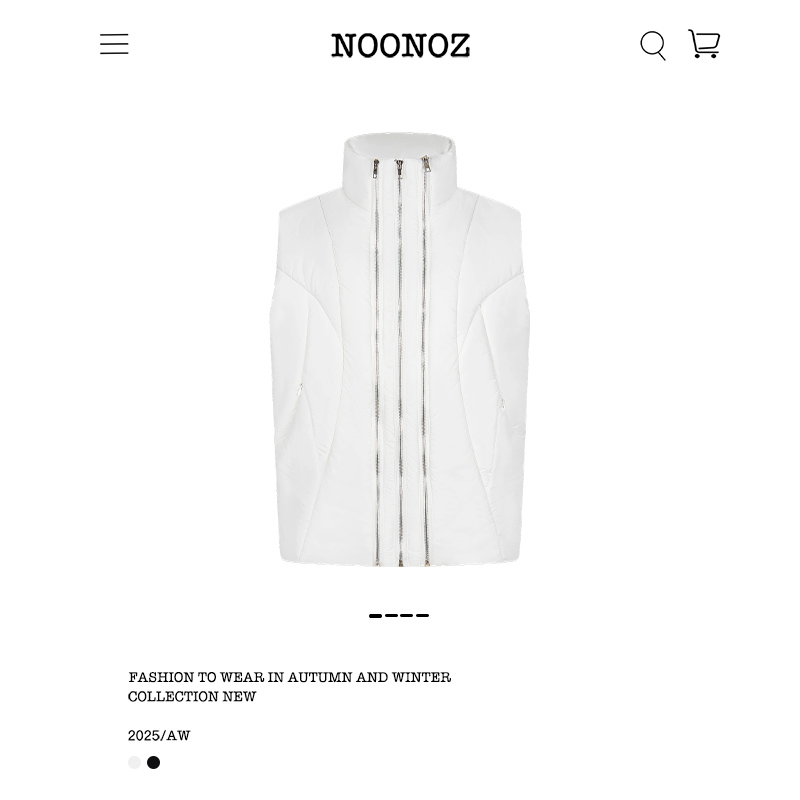This screenshot has height=800, width=800.
Task: Jump to the second carousel slide indicator
Action: (x=391, y=616)
